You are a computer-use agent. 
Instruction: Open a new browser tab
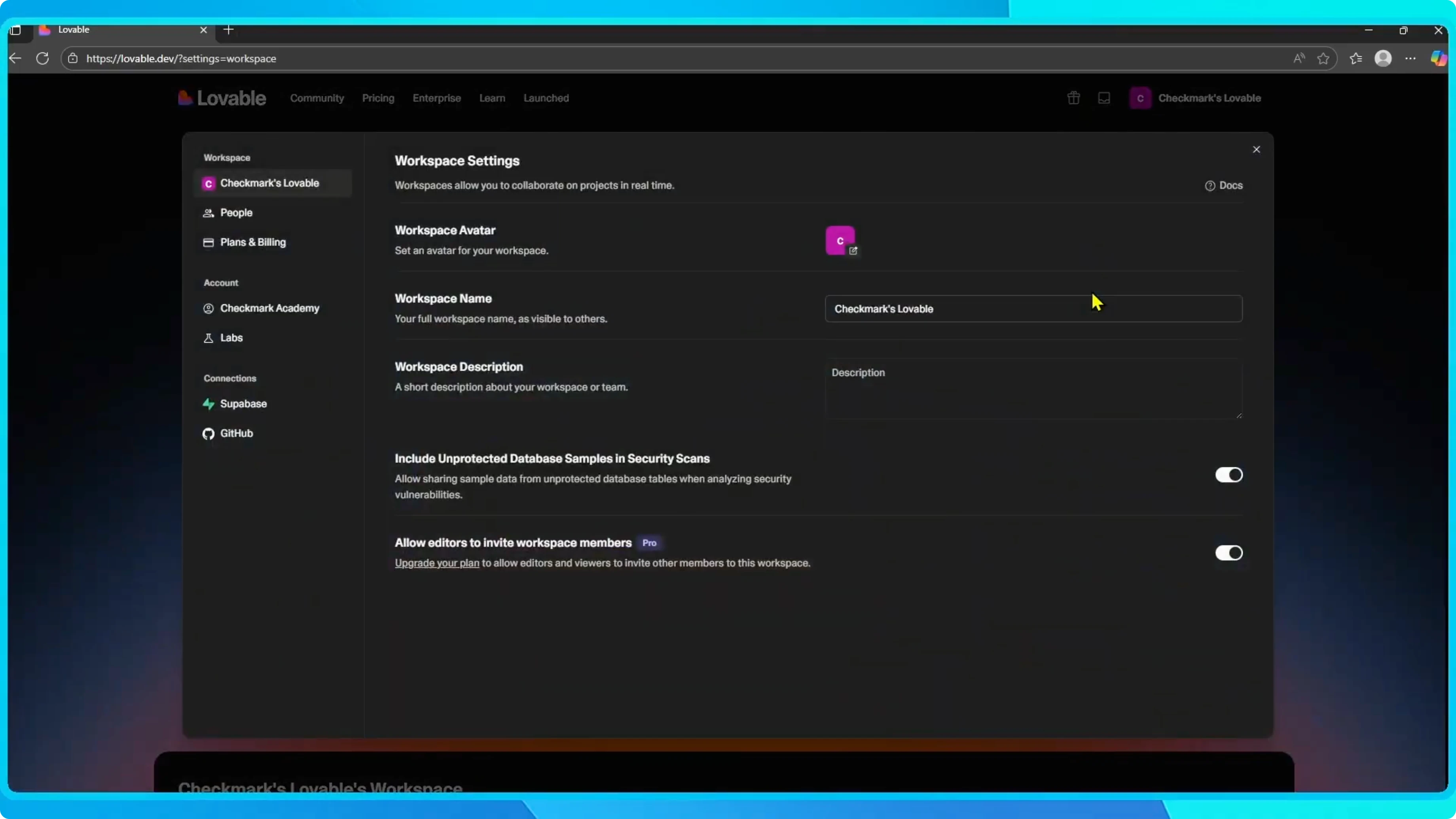(228, 30)
